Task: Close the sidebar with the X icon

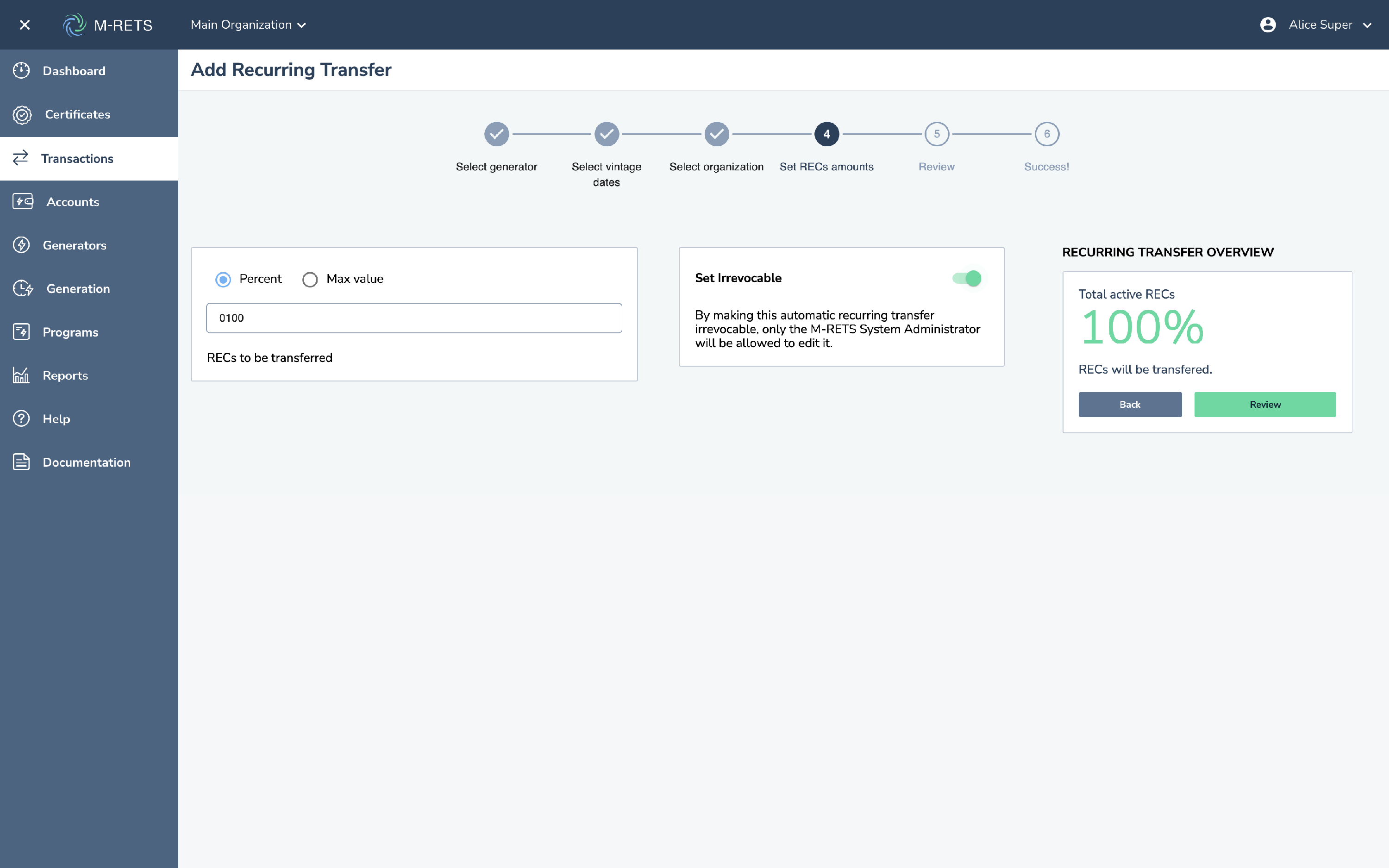Action: click(x=25, y=25)
